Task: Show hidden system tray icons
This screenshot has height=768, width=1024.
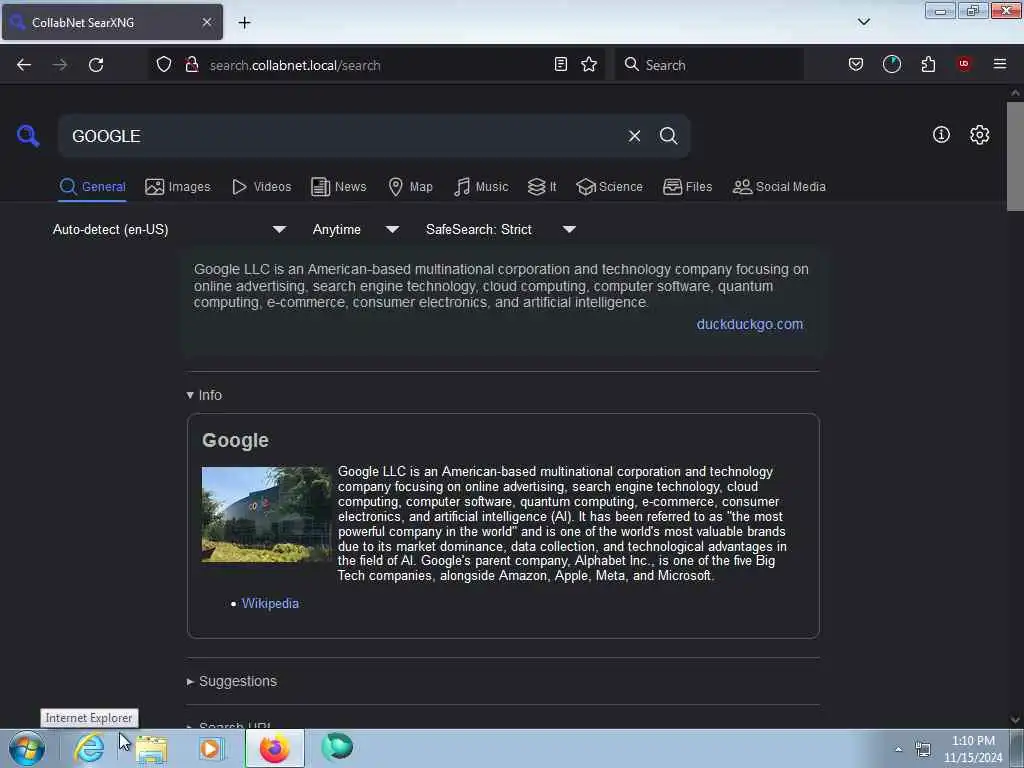Action: 899,749
